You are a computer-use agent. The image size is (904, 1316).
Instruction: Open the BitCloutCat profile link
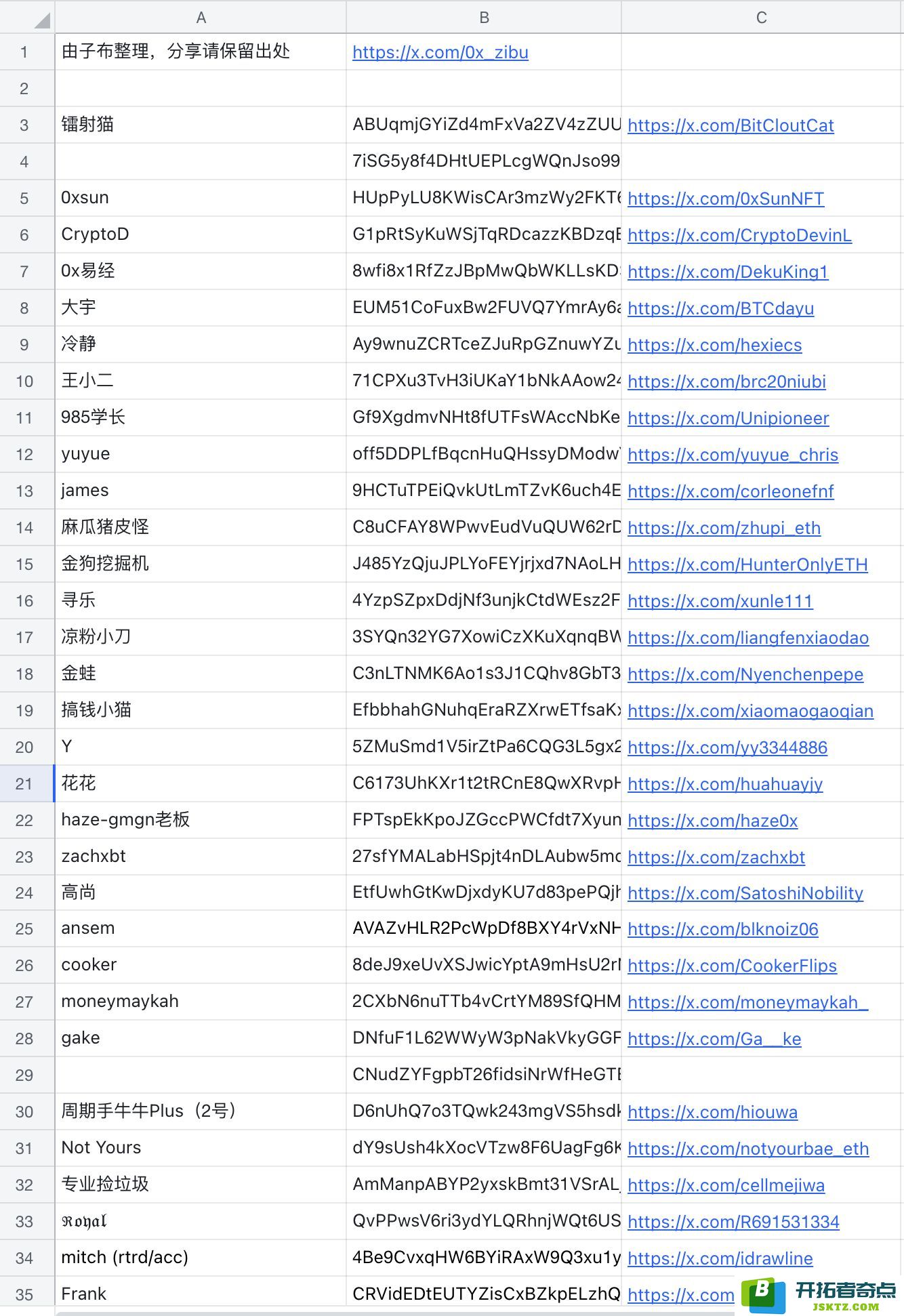(x=731, y=125)
